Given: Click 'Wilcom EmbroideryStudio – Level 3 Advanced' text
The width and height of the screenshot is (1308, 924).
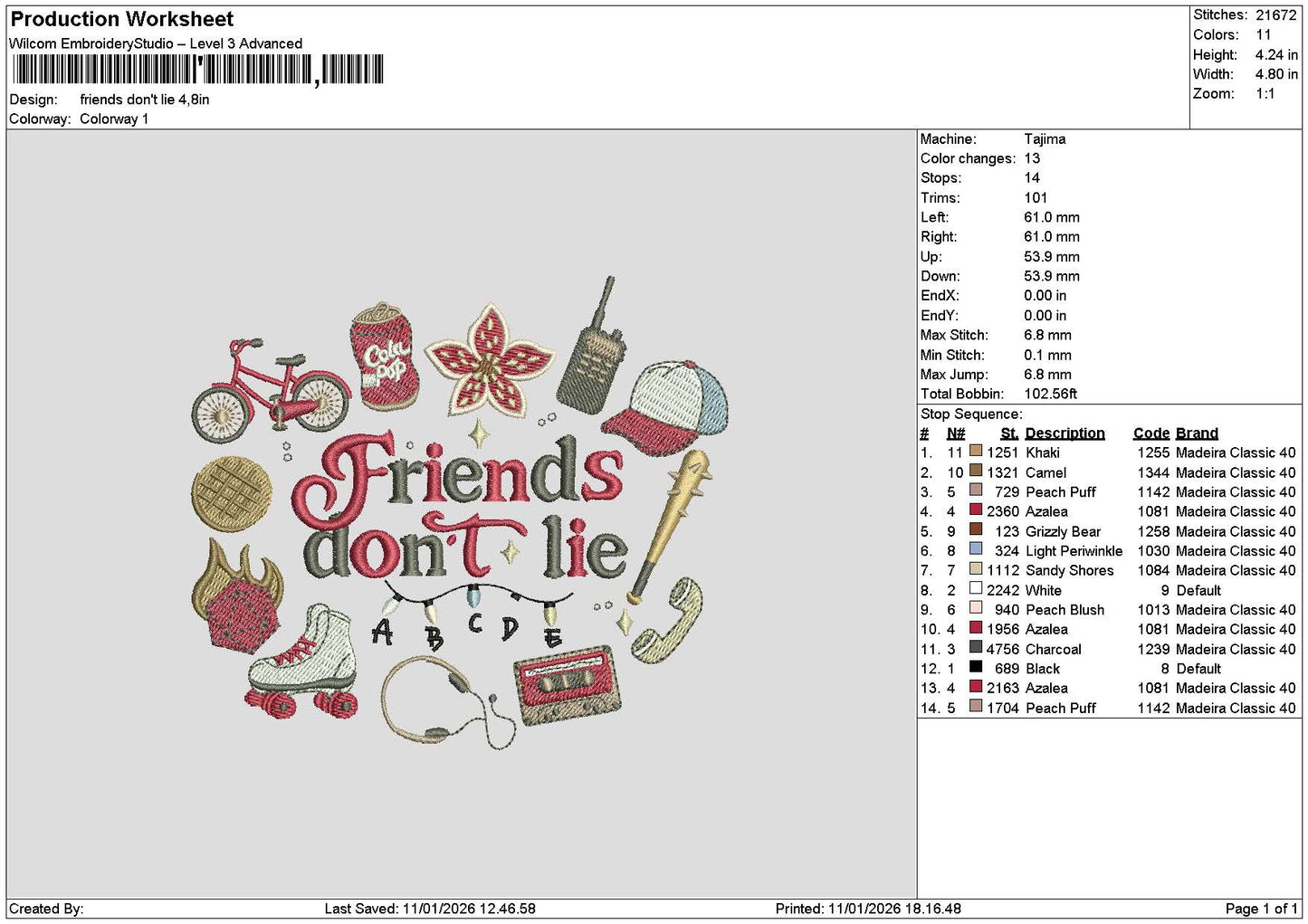Looking at the screenshot, I should 156,43.
